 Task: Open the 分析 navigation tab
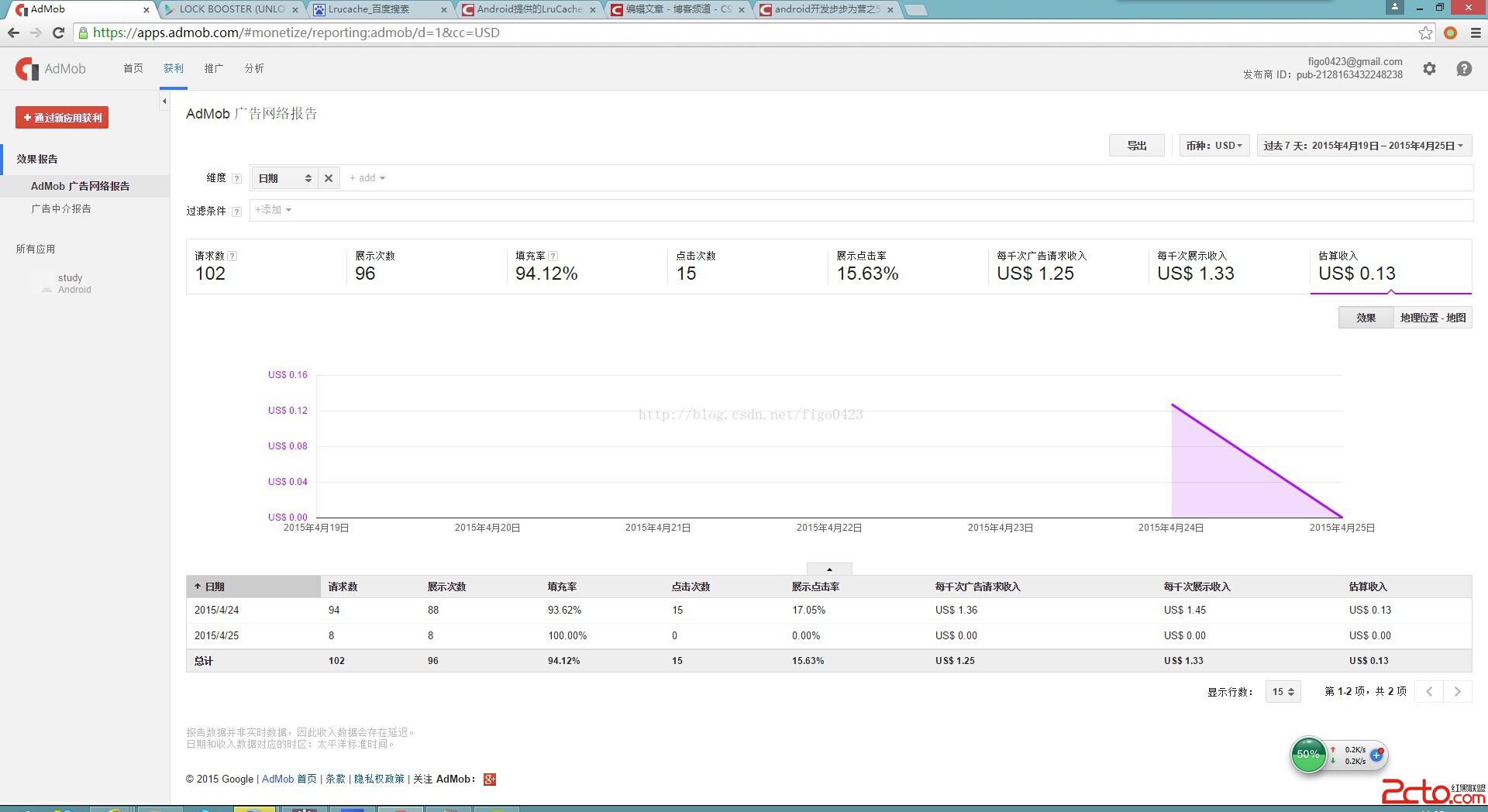coord(254,68)
